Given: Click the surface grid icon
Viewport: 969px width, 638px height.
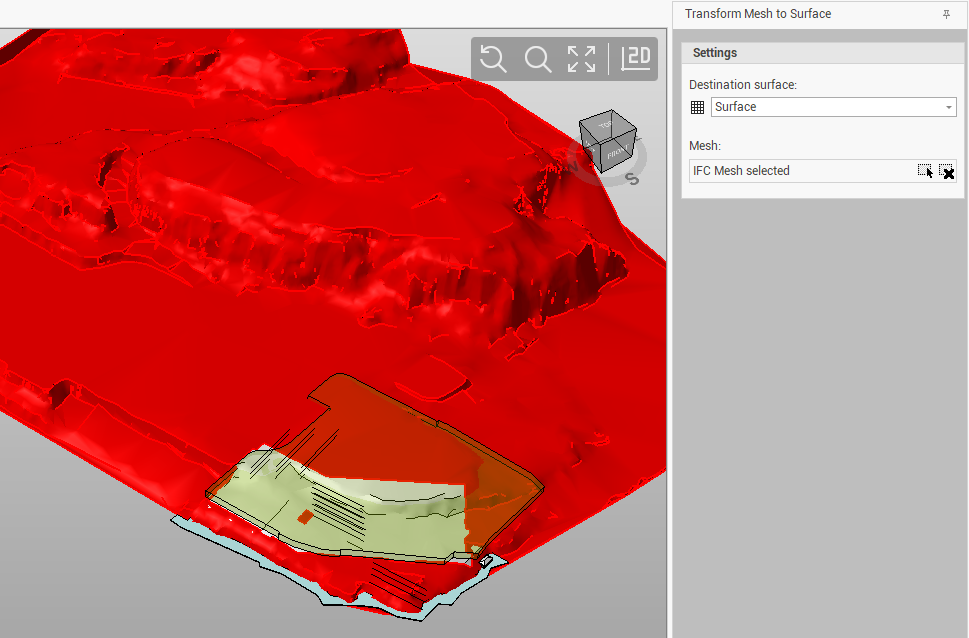Looking at the screenshot, I should pyautogui.click(x=698, y=107).
